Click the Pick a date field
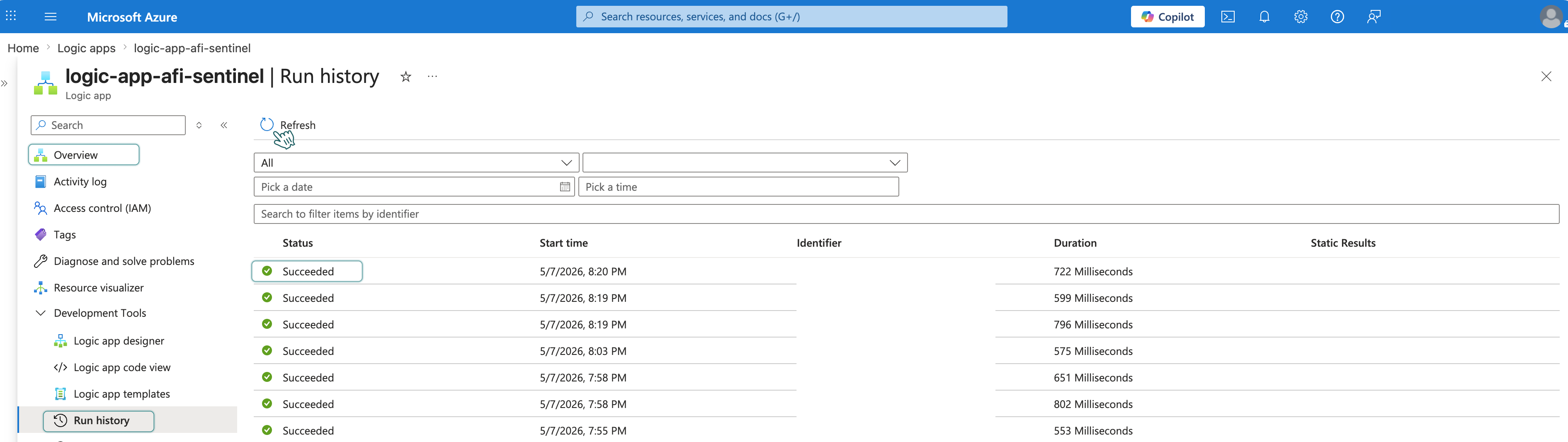Viewport: 1568px width, 442px height. tap(414, 187)
